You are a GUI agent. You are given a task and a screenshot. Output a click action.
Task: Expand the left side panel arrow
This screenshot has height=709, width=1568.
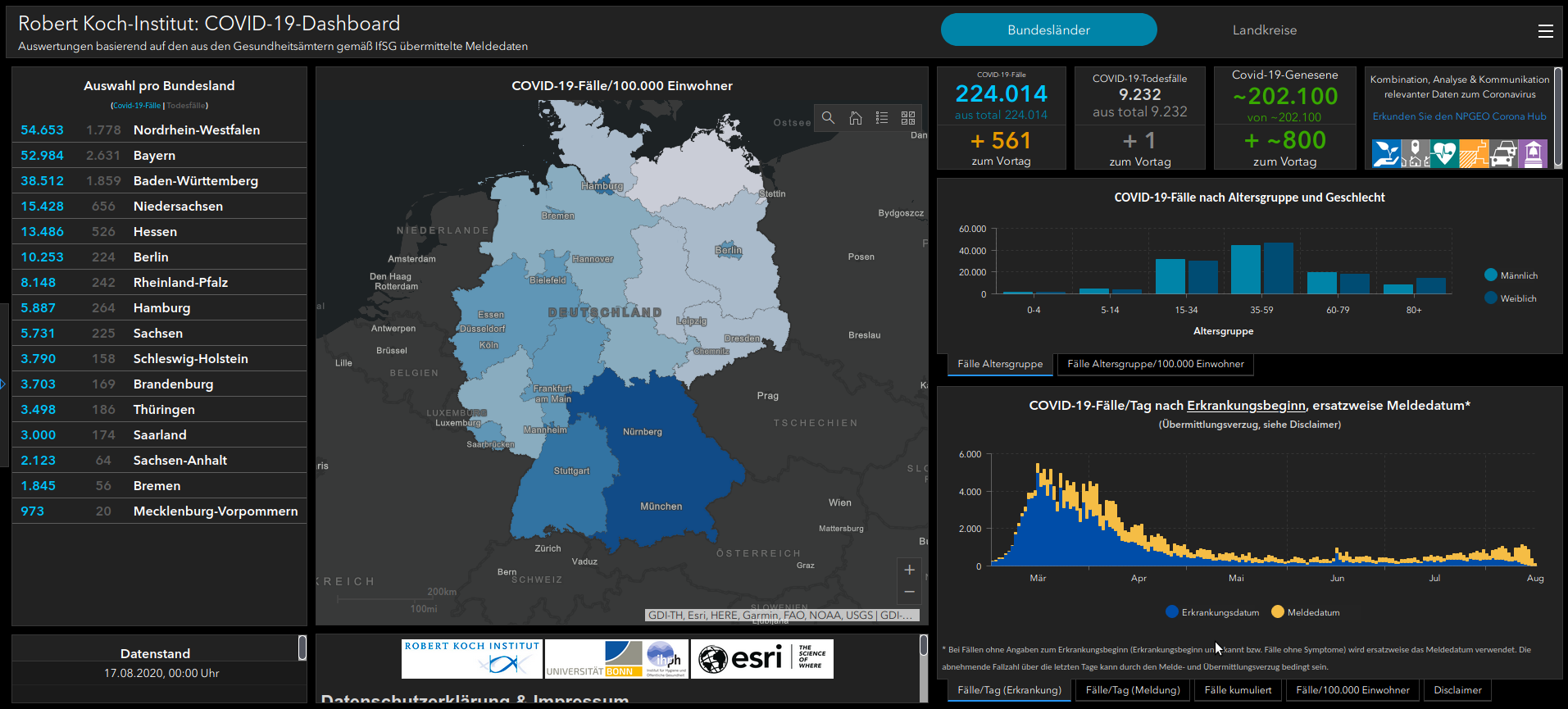[3, 384]
